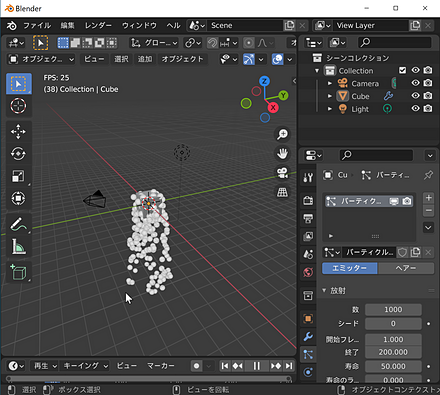Open ファイル menu
The height and width of the screenshot is (395, 440).
click(x=37, y=25)
